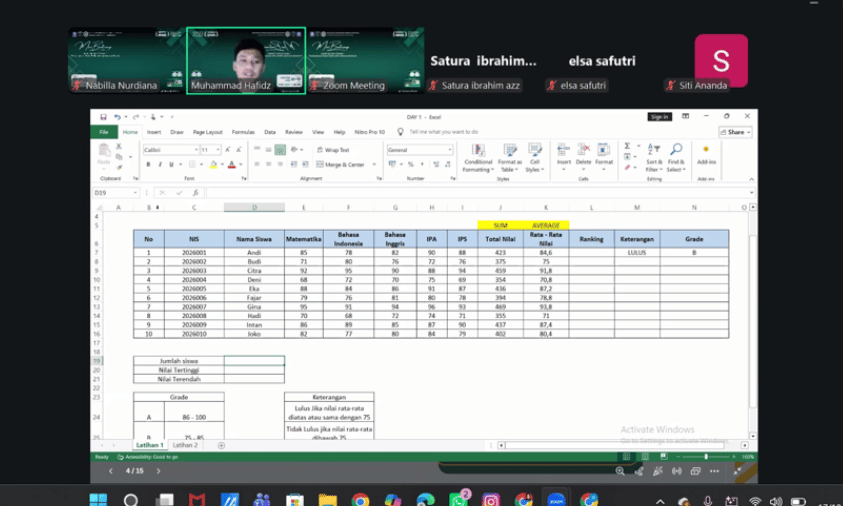The height and width of the screenshot is (506, 843).
Task: Click the Increase Font Size icon
Action: pyautogui.click(x=228, y=149)
